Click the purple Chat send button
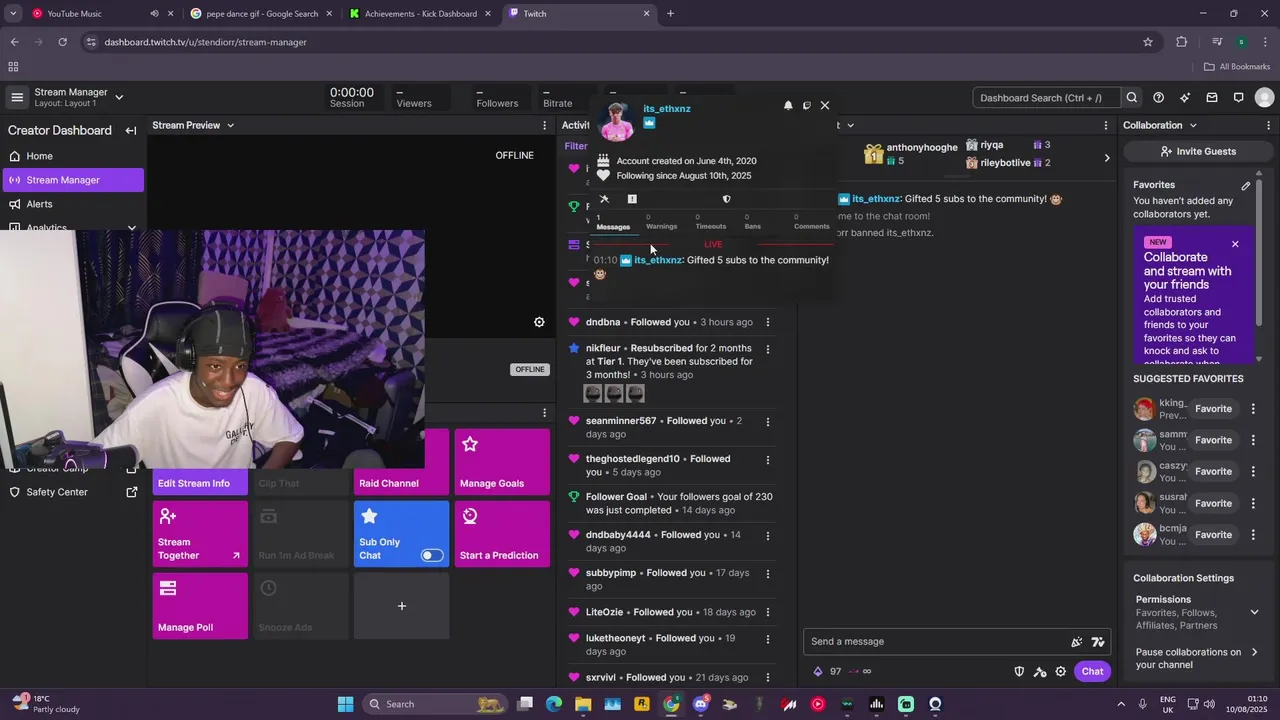 pyautogui.click(x=1092, y=672)
